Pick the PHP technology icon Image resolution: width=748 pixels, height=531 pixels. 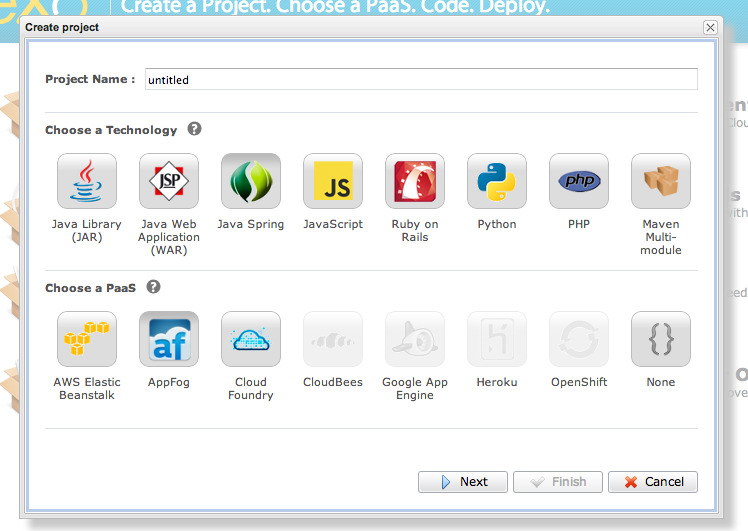click(x=579, y=181)
